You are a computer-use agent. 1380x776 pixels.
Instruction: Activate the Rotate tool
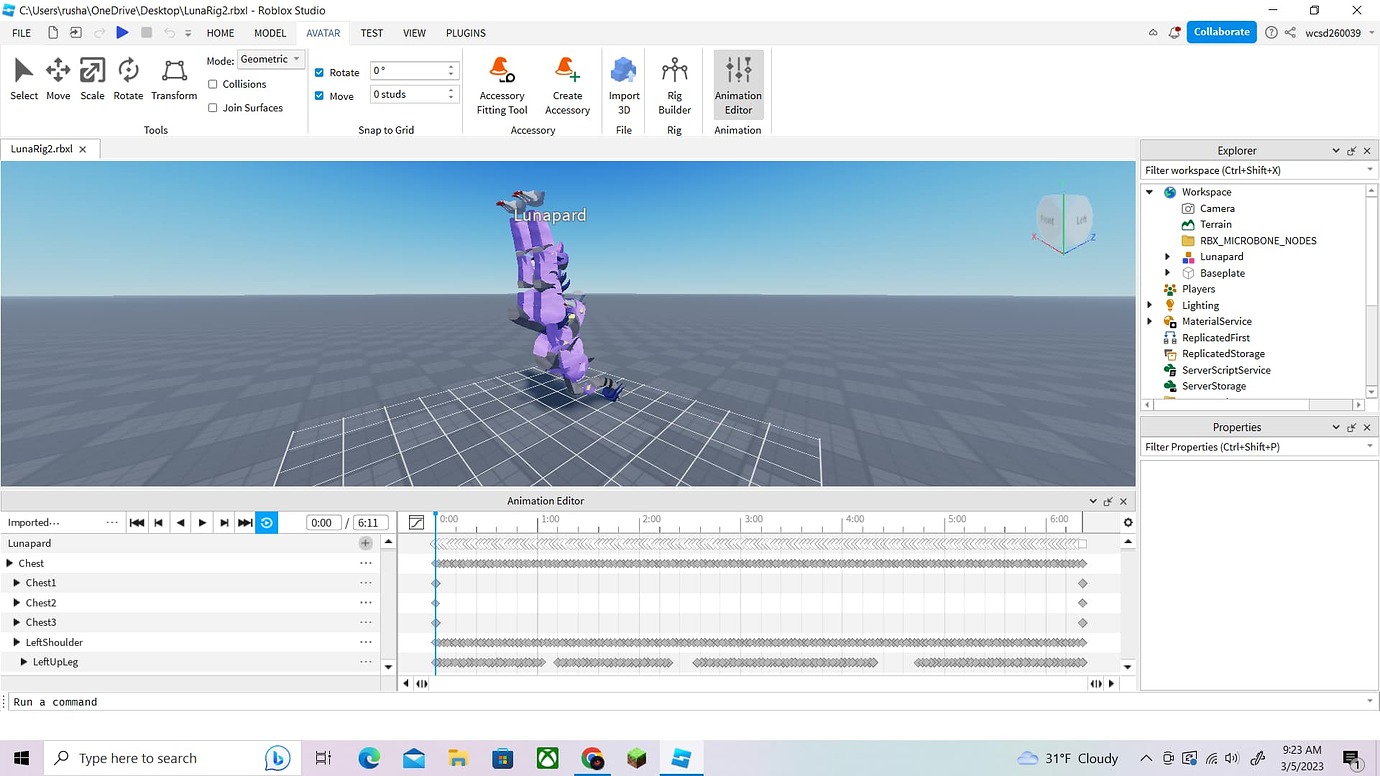tap(128, 79)
